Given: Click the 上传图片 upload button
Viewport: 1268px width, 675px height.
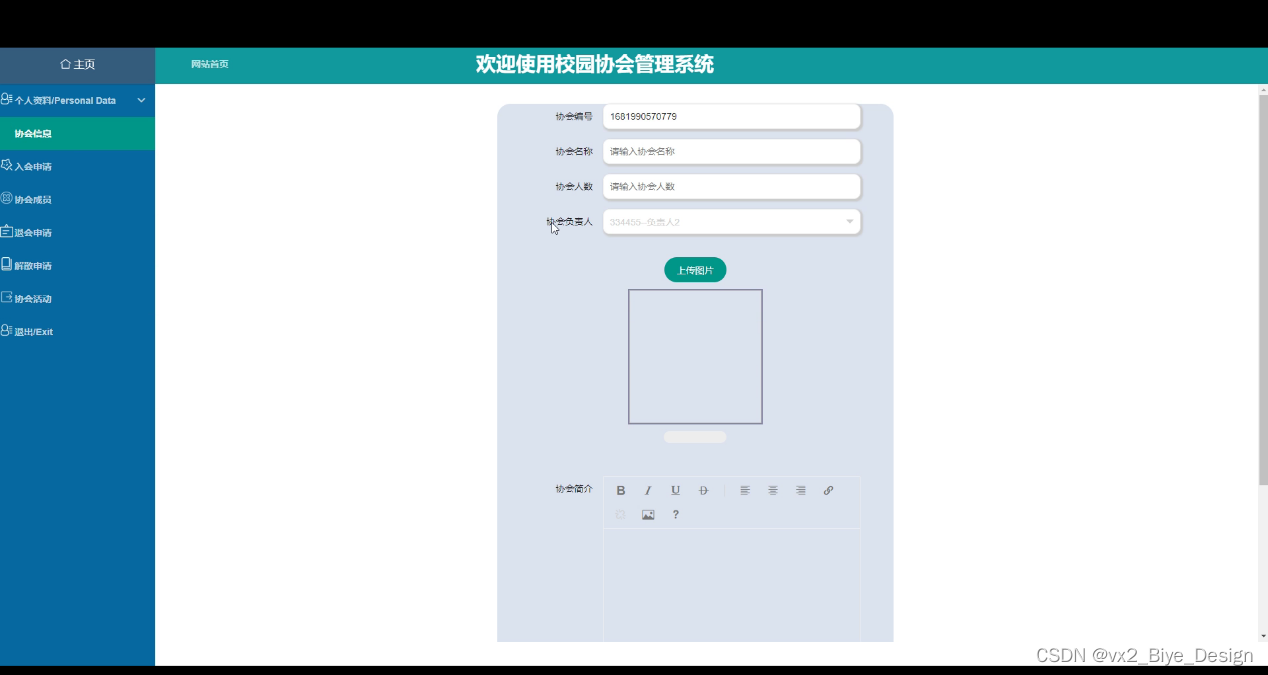Looking at the screenshot, I should (x=695, y=270).
